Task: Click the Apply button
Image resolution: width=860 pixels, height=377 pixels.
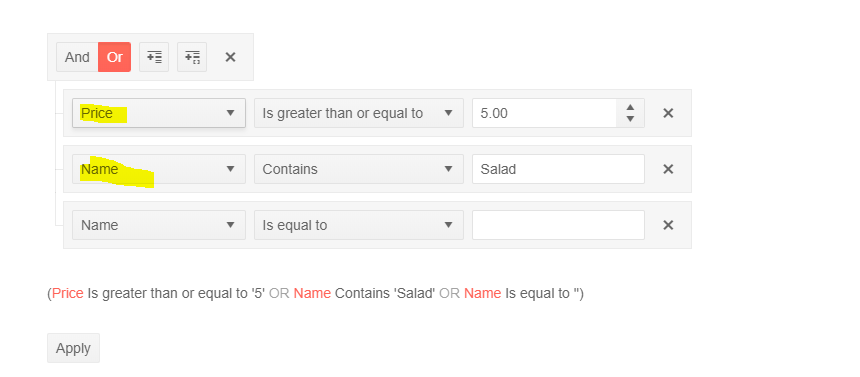Action: (x=73, y=348)
